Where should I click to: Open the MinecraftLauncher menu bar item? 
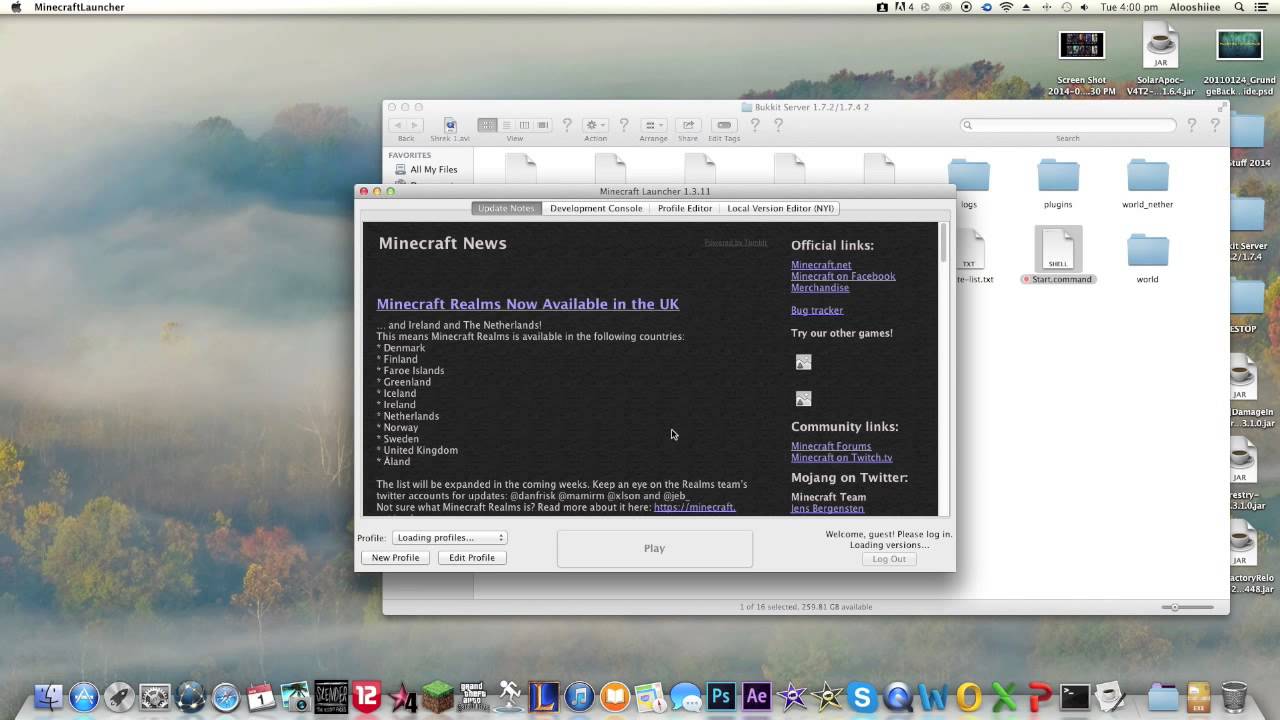click(x=79, y=7)
